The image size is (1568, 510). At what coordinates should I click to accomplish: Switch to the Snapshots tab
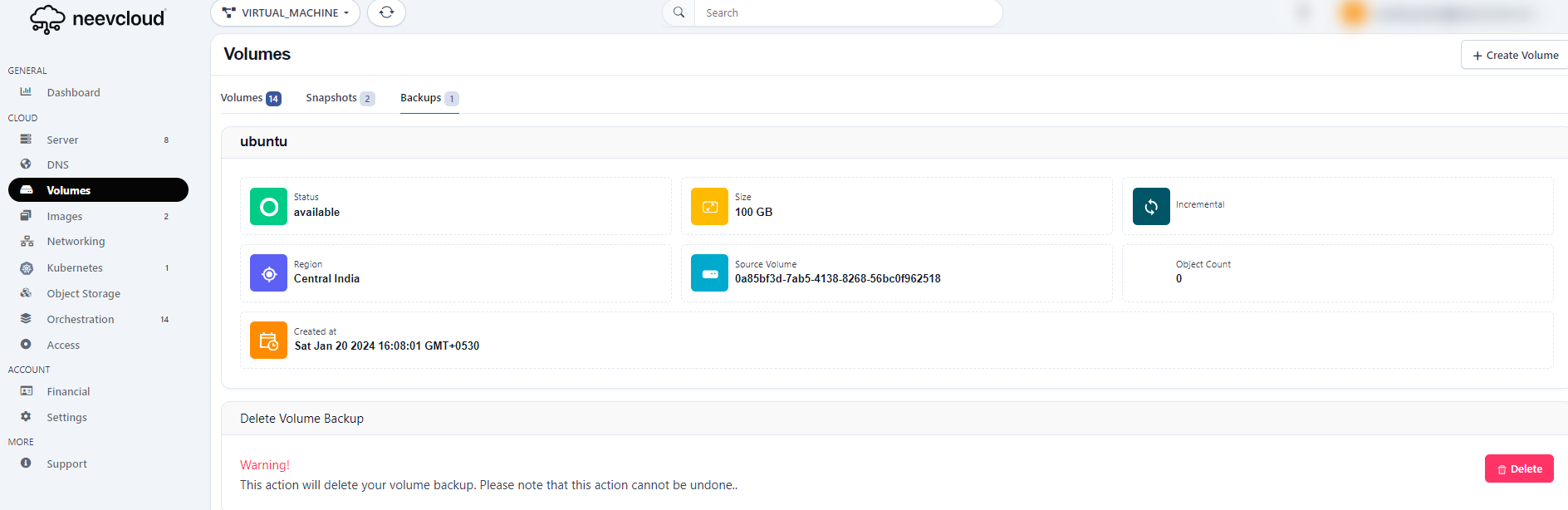(340, 98)
